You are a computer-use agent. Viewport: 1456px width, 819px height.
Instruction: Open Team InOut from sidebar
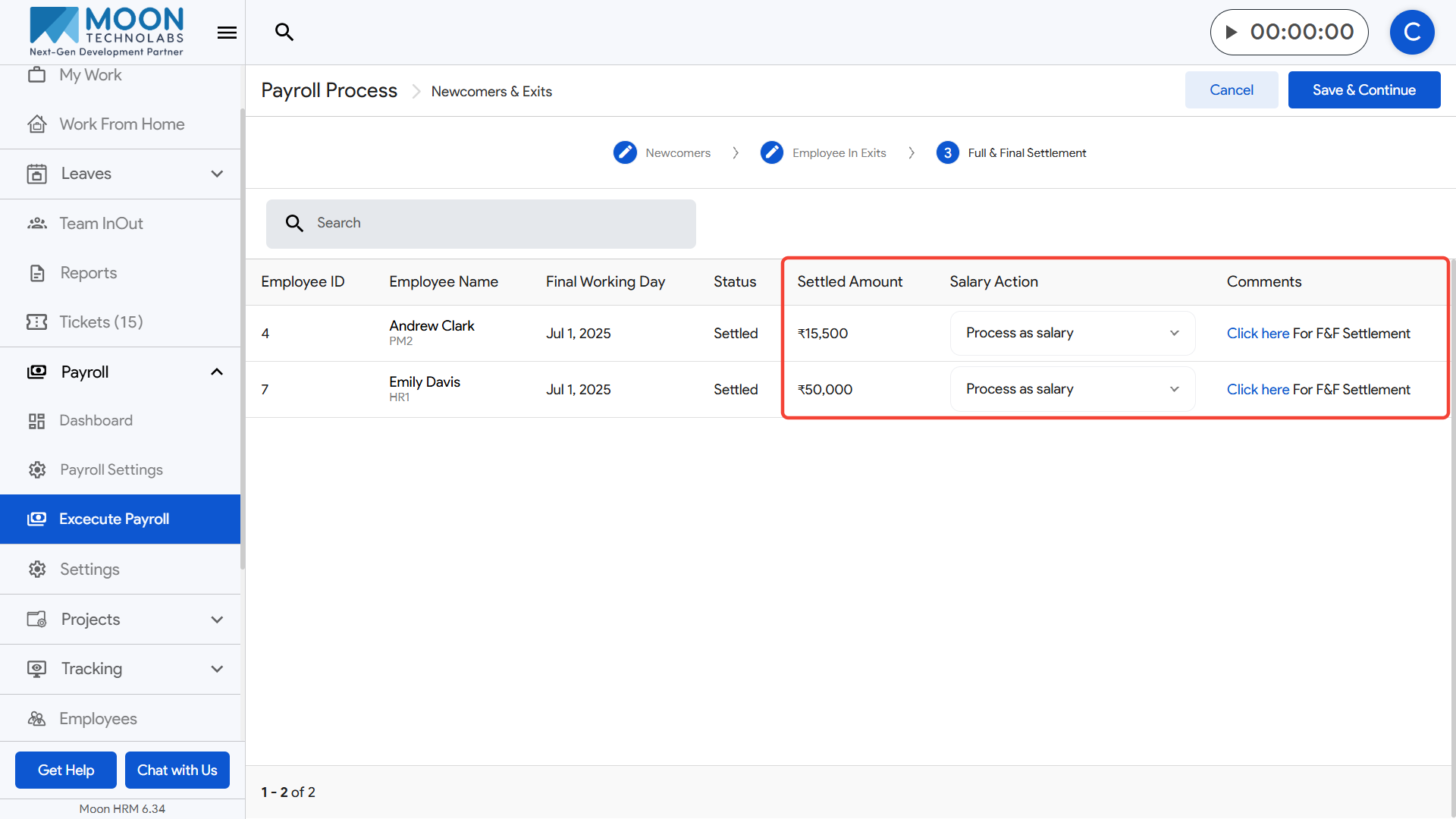(x=101, y=223)
